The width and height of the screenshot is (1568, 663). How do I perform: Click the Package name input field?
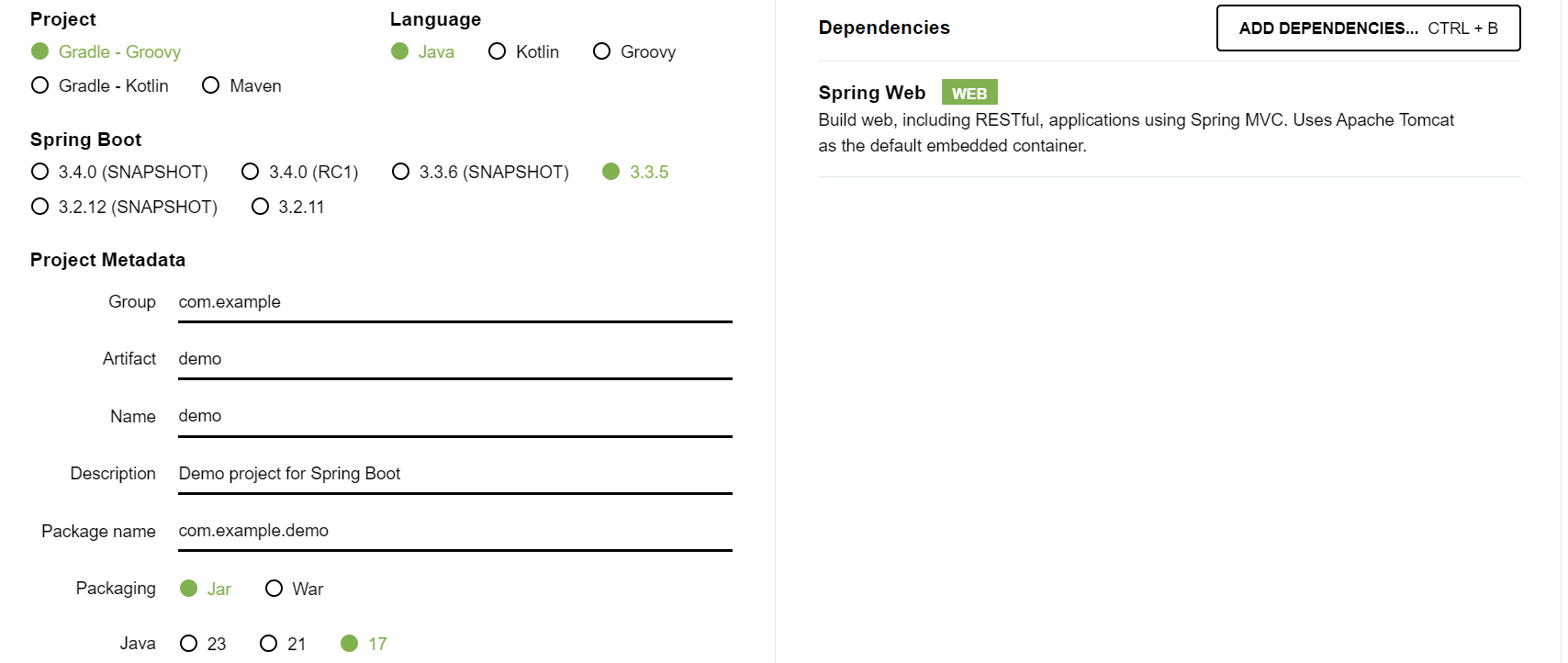454,530
